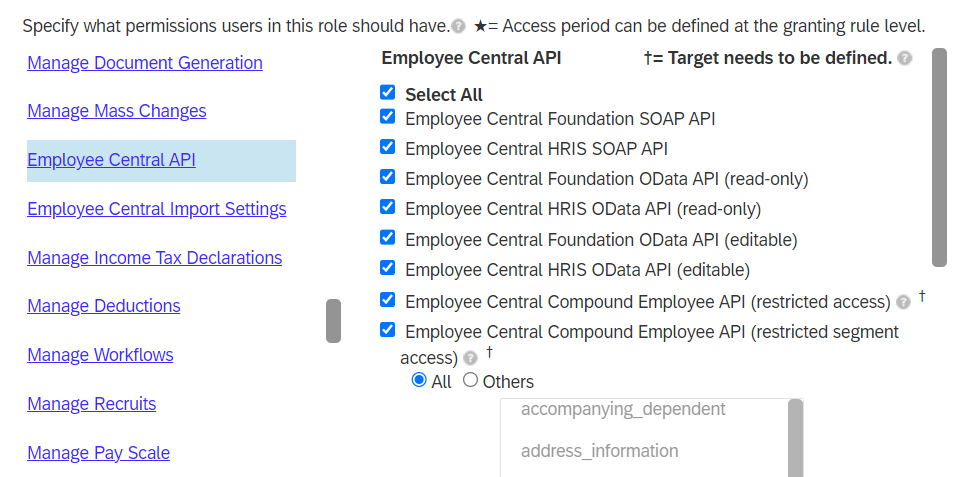The image size is (970, 477).
Task: Toggle Compound Employee API restricted segment access checkbox
Action: 387,330
